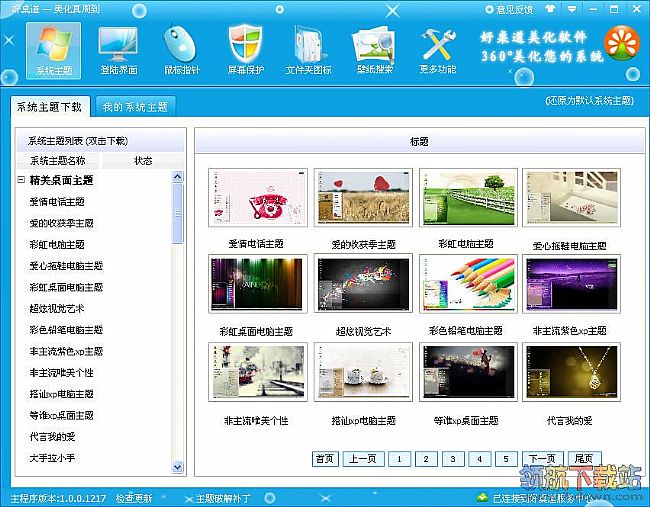Click the 下一页 next page button
The image size is (650, 507).
pyautogui.click(x=542, y=458)
